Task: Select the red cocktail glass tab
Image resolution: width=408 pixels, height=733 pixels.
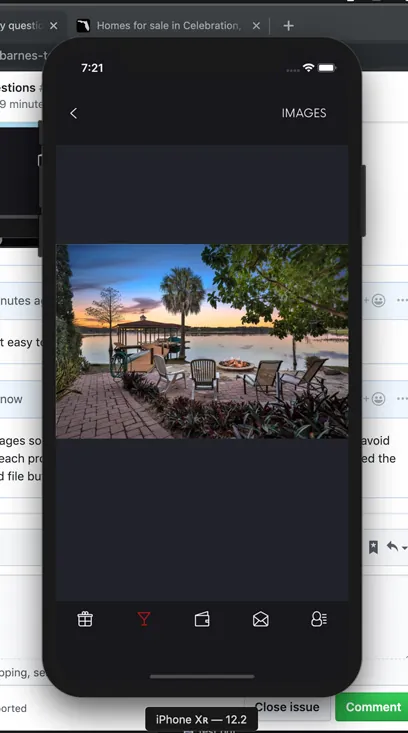Action: (144, 619)
